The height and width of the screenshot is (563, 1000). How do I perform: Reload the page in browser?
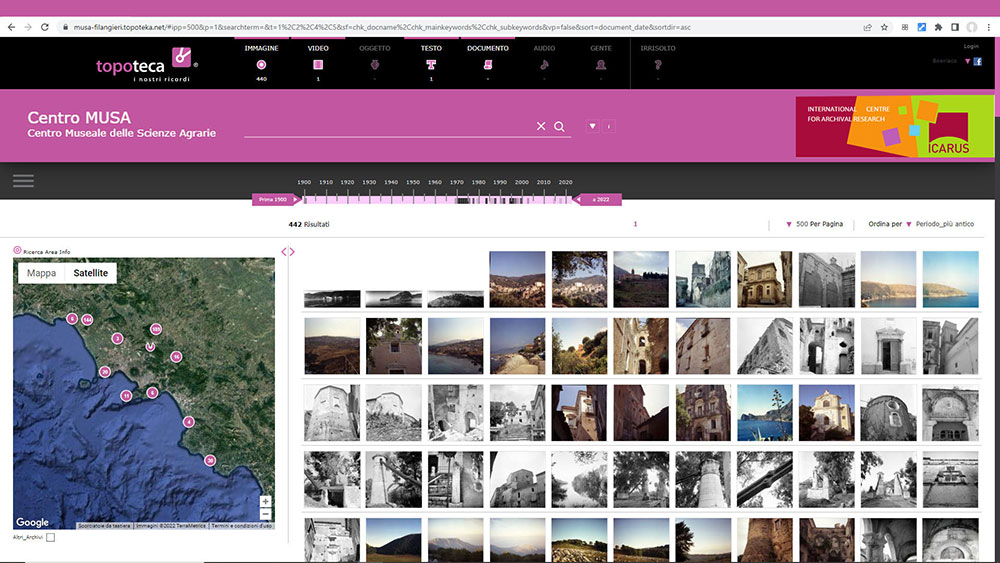coord(45,27)
